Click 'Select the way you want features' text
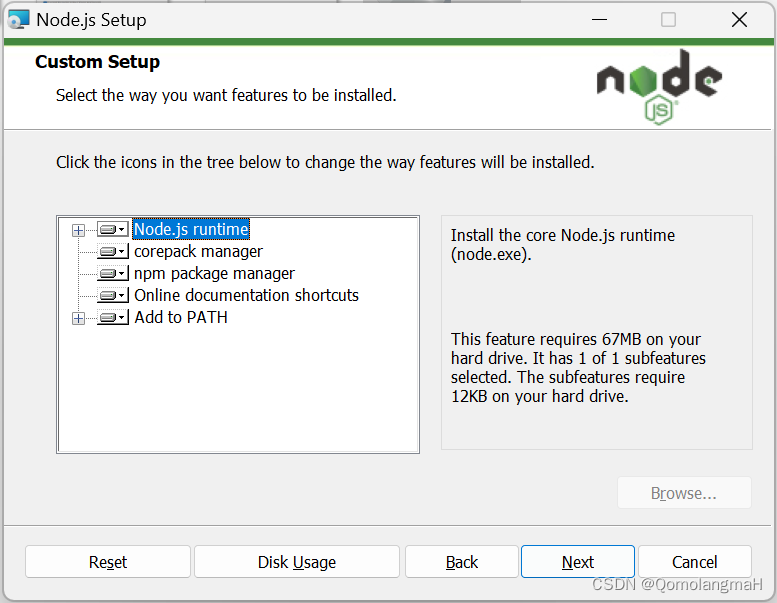The height and width of the screenshot is (603, 777). (x=226, y=95)
